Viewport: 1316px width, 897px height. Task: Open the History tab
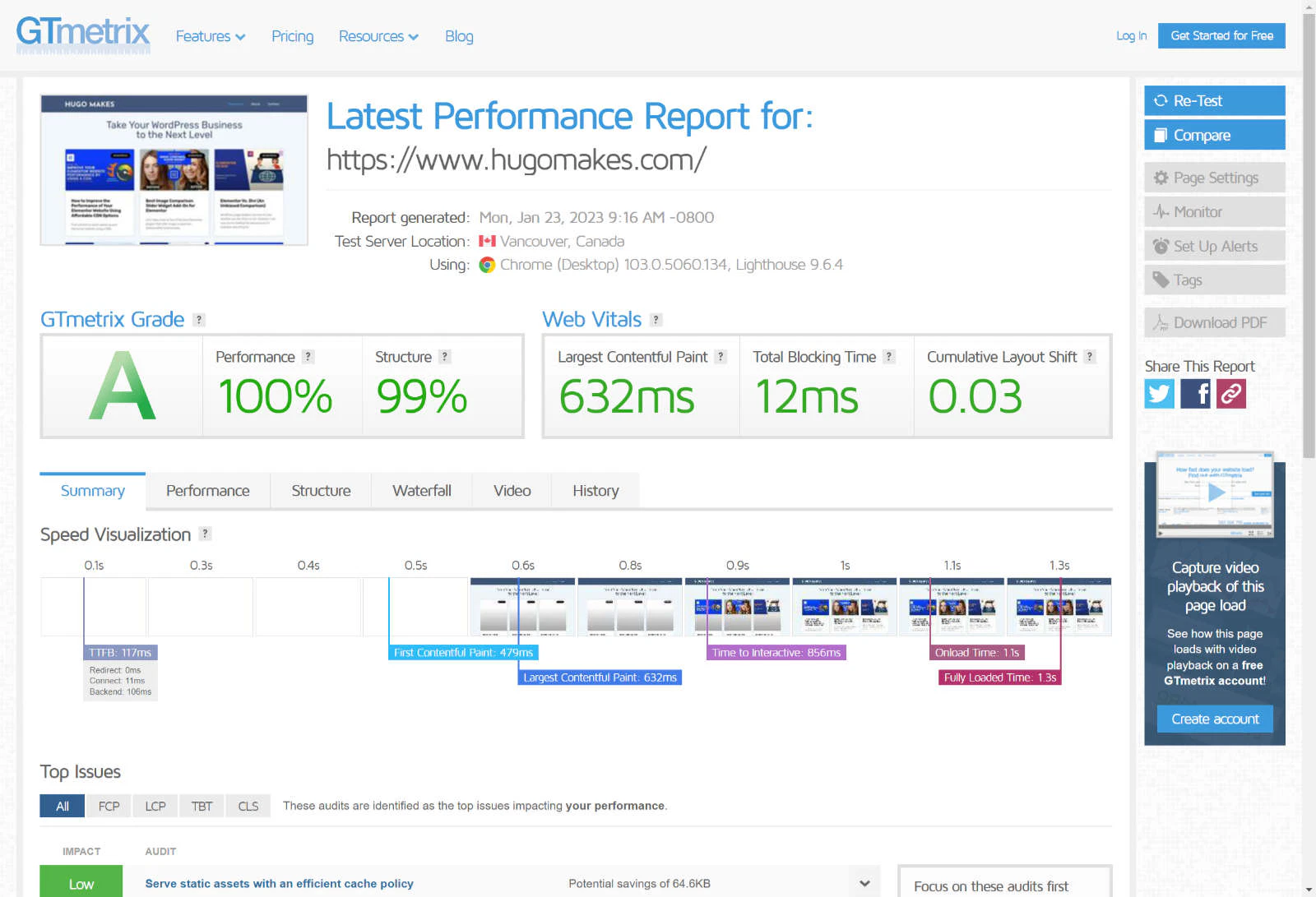(595, 491)
